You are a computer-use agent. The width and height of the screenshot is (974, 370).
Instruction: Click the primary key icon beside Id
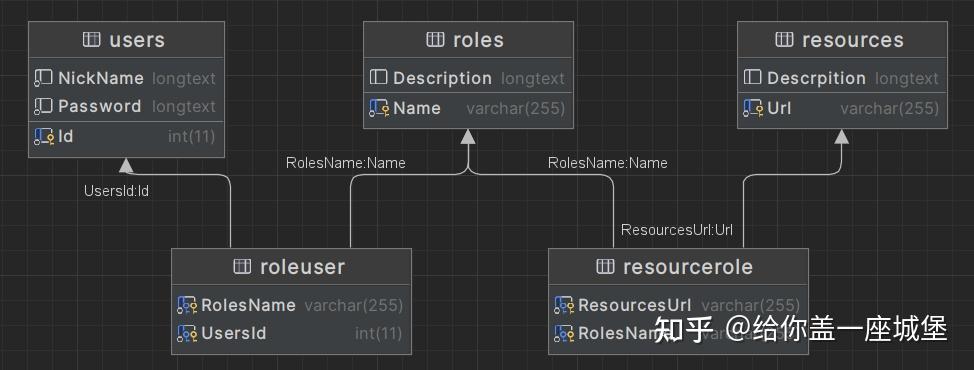pos(45,137)
